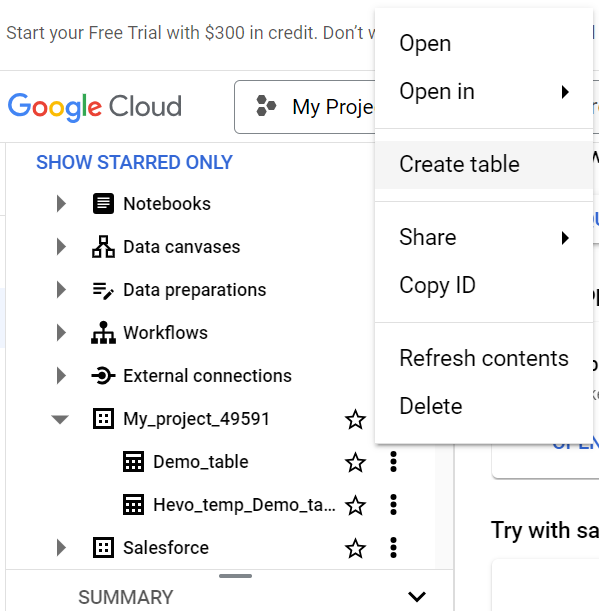This screenshot has height=611, width=599.
Task: Click the Hevo_temp_Demo_ta... table name
Action: coord(244,505)
